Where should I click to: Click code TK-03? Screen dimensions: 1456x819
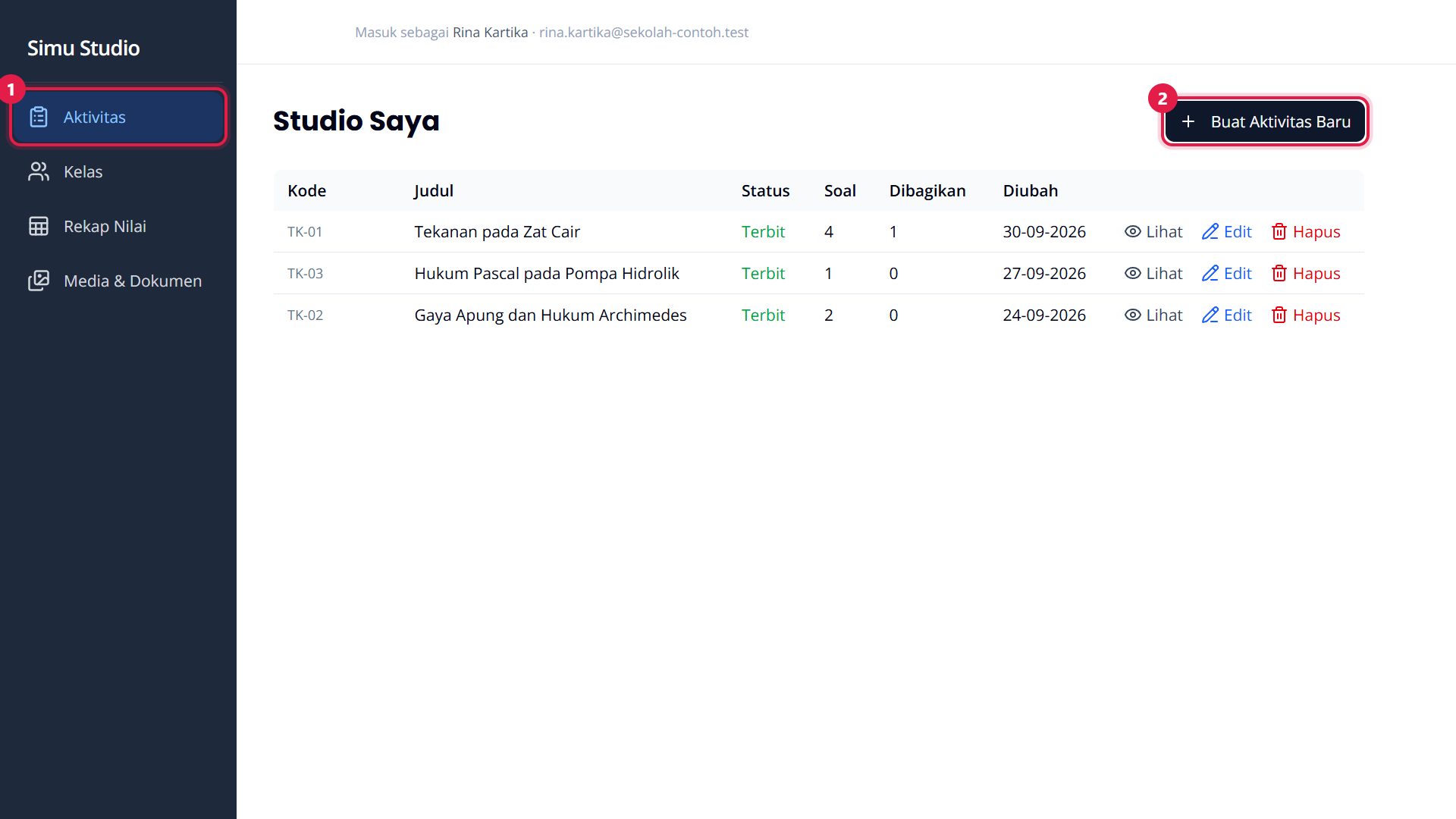[305, 273]
